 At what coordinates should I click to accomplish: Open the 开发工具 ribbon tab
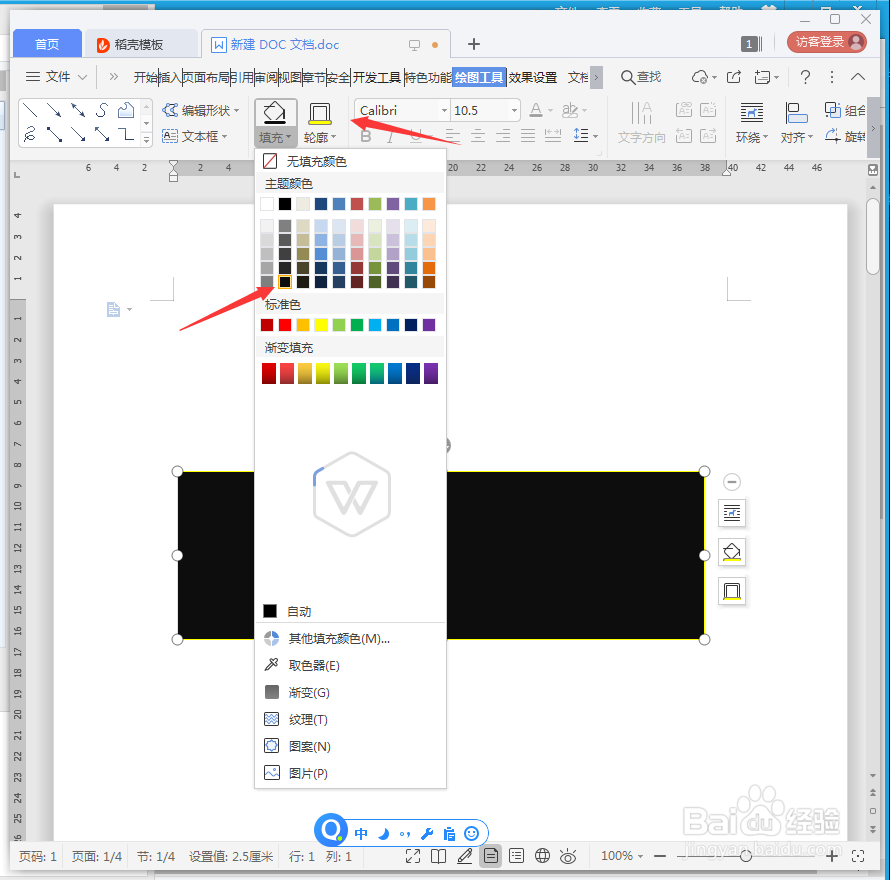[377, 77]
